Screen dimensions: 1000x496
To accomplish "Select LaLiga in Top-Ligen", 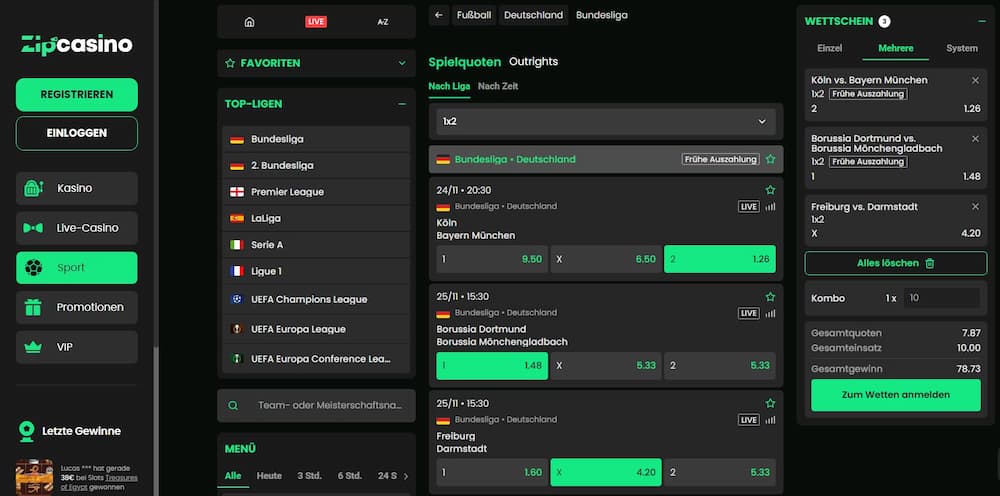I will click(316, 218).
